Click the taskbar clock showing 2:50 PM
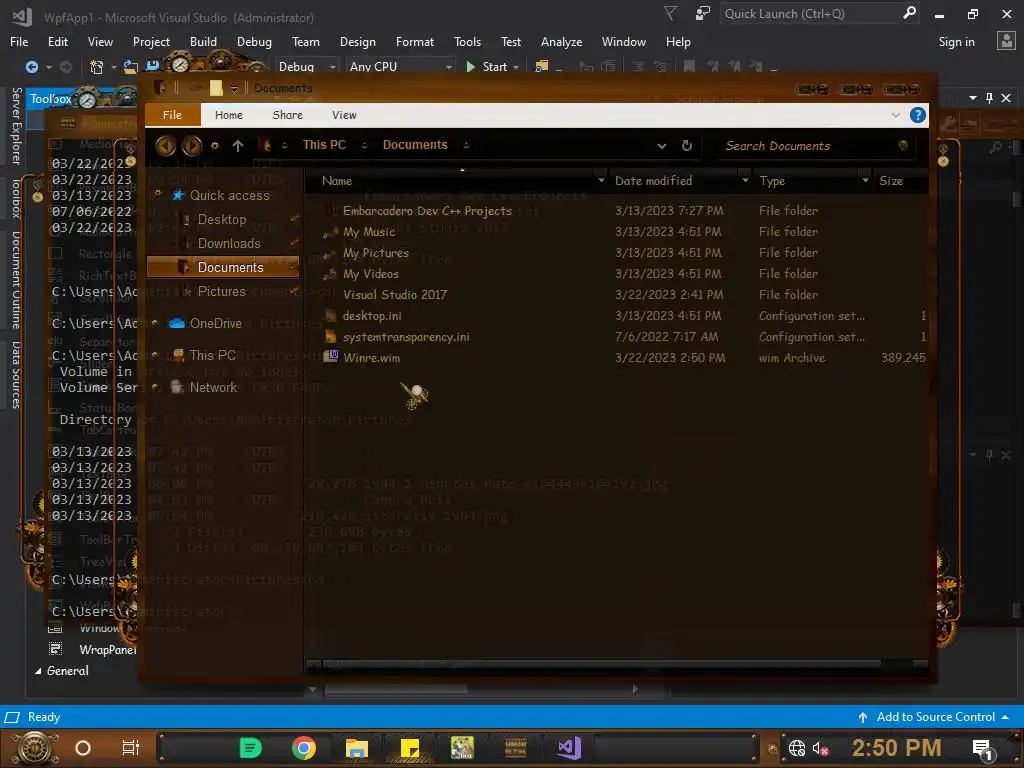This screenshot has width=1024, height=768. point(896,748)
